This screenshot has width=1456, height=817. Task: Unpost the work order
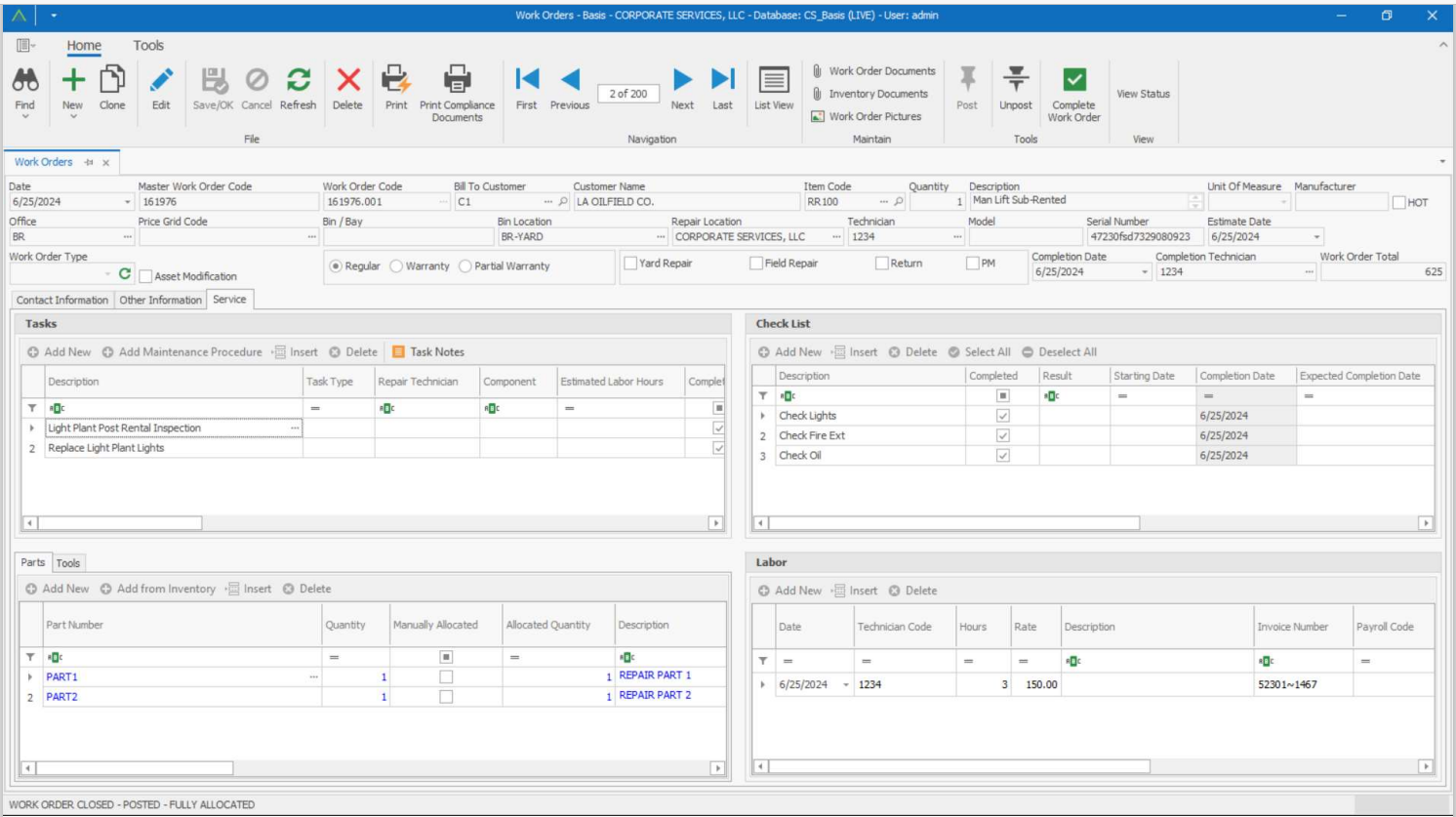coord(1015,81)
